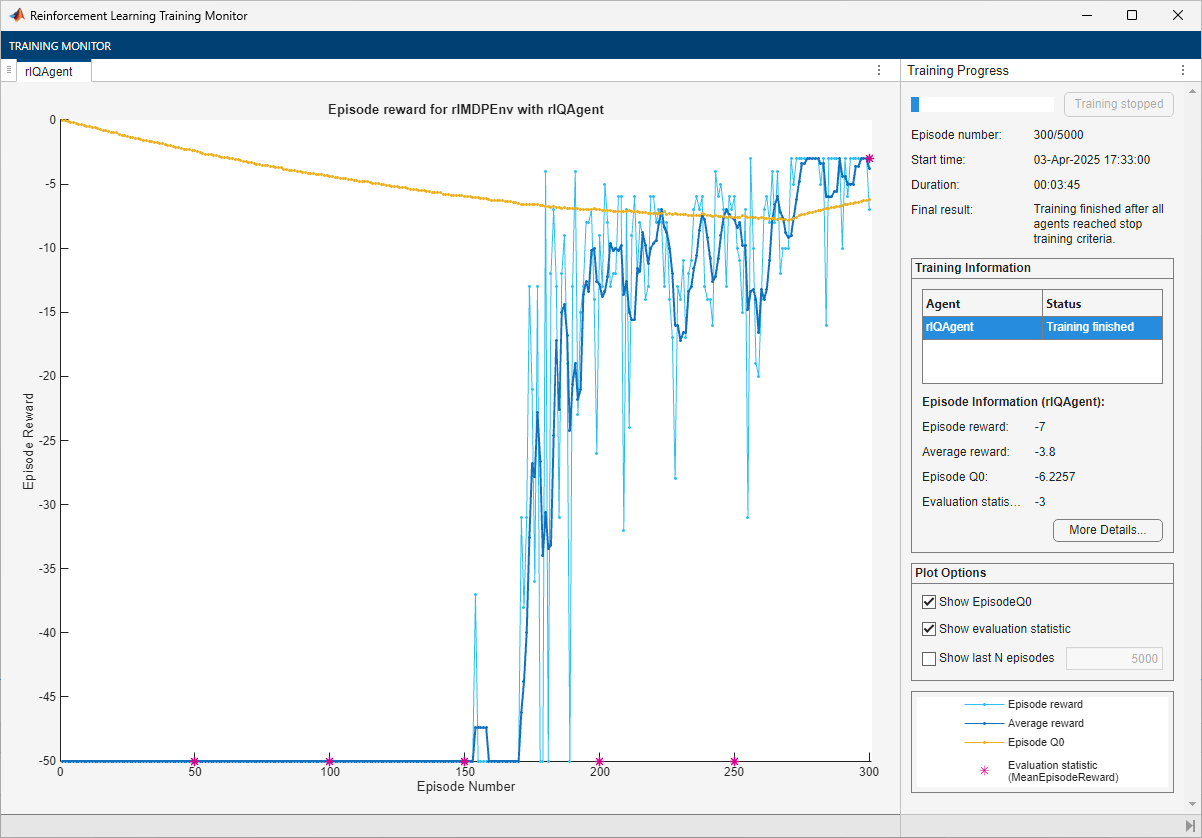Select the evaluation star marker at episode 300
Viewport: 1202px width, 838px height.
click(x=869, y=158)
